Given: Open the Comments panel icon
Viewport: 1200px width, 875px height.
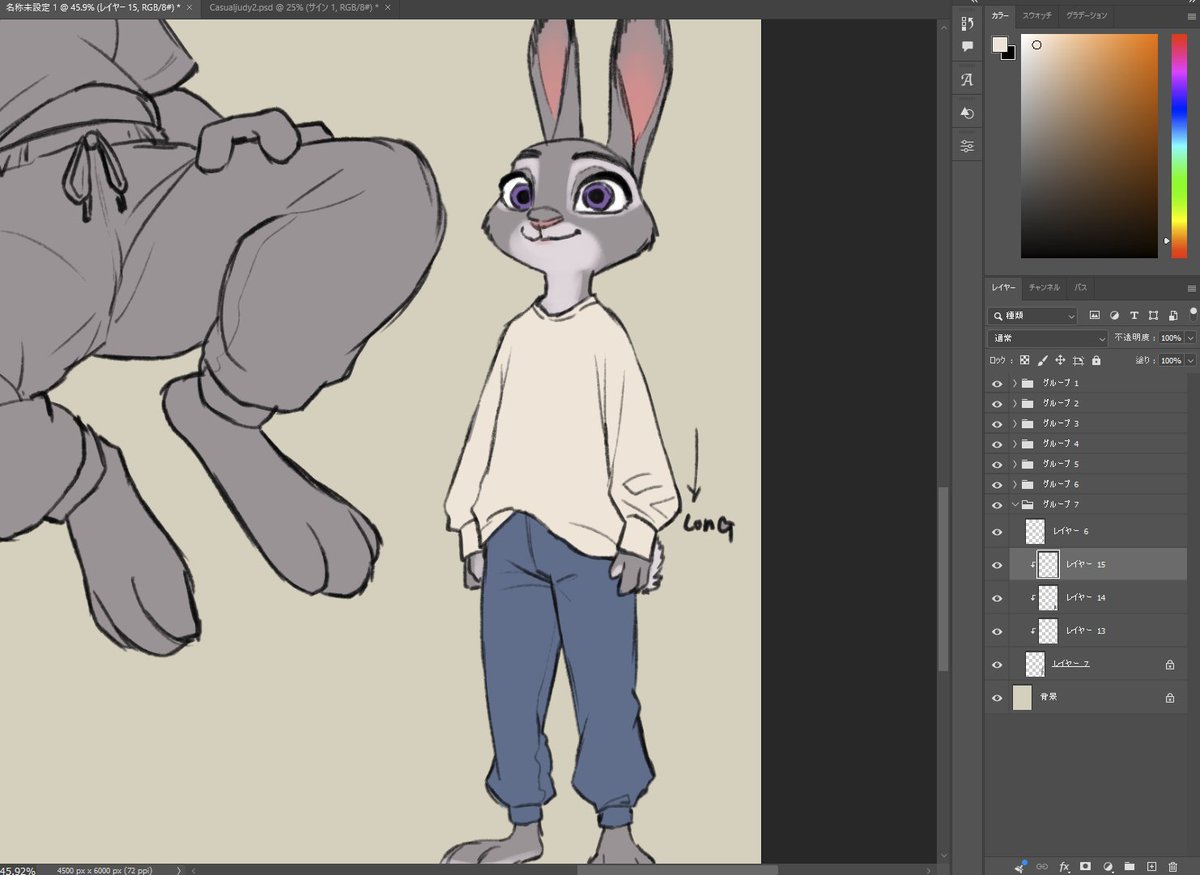Looking at the screenshot, I should coord(967,46).
